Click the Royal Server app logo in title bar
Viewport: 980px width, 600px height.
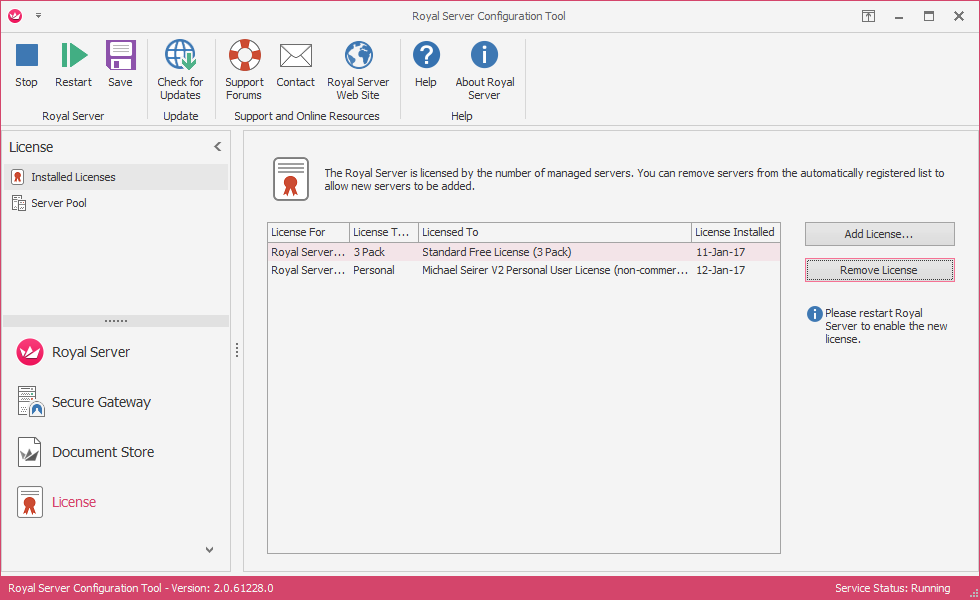click(15, 16)
